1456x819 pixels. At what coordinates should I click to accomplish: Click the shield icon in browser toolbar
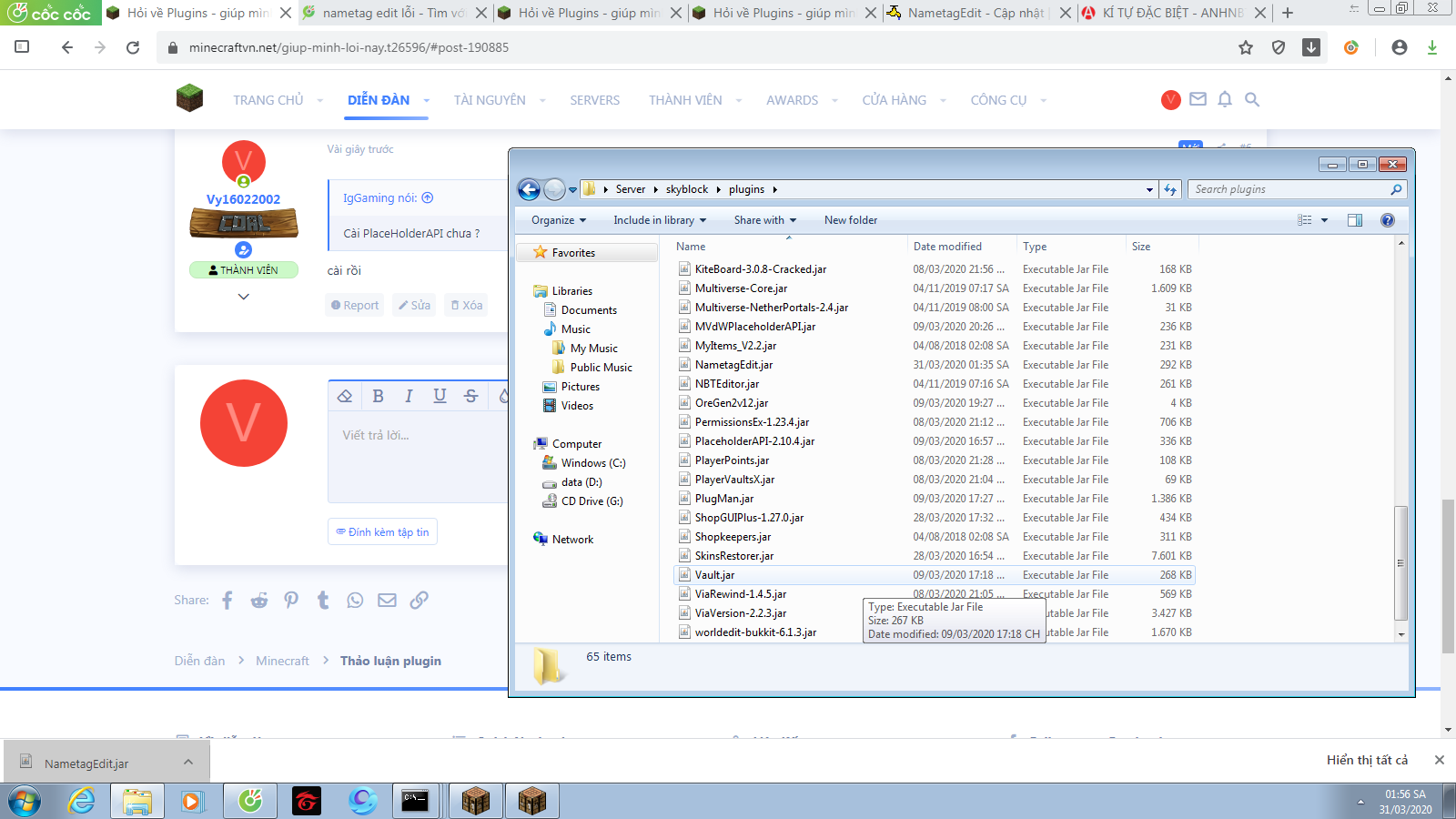[x=1279, y=47]
